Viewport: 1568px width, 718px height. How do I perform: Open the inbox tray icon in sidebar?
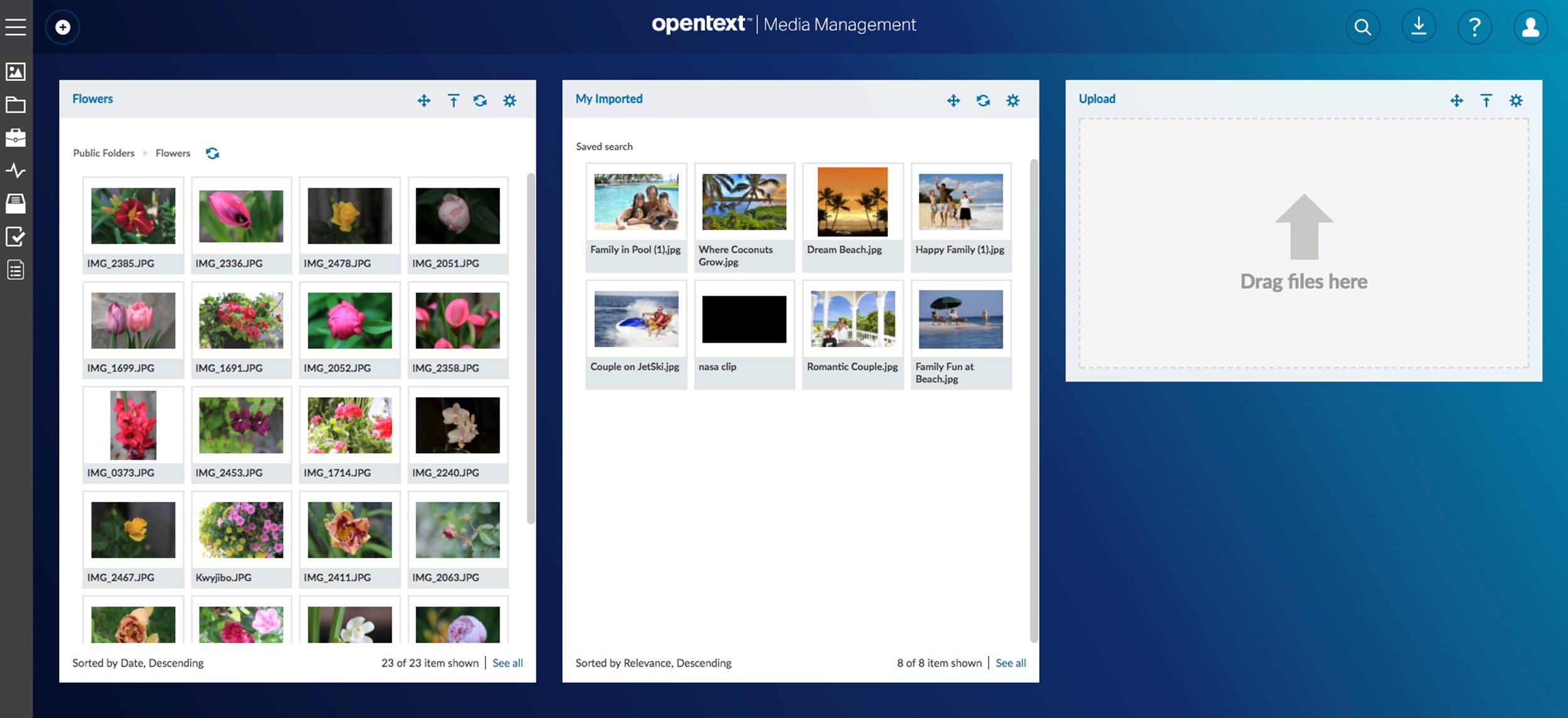point(16,203)
